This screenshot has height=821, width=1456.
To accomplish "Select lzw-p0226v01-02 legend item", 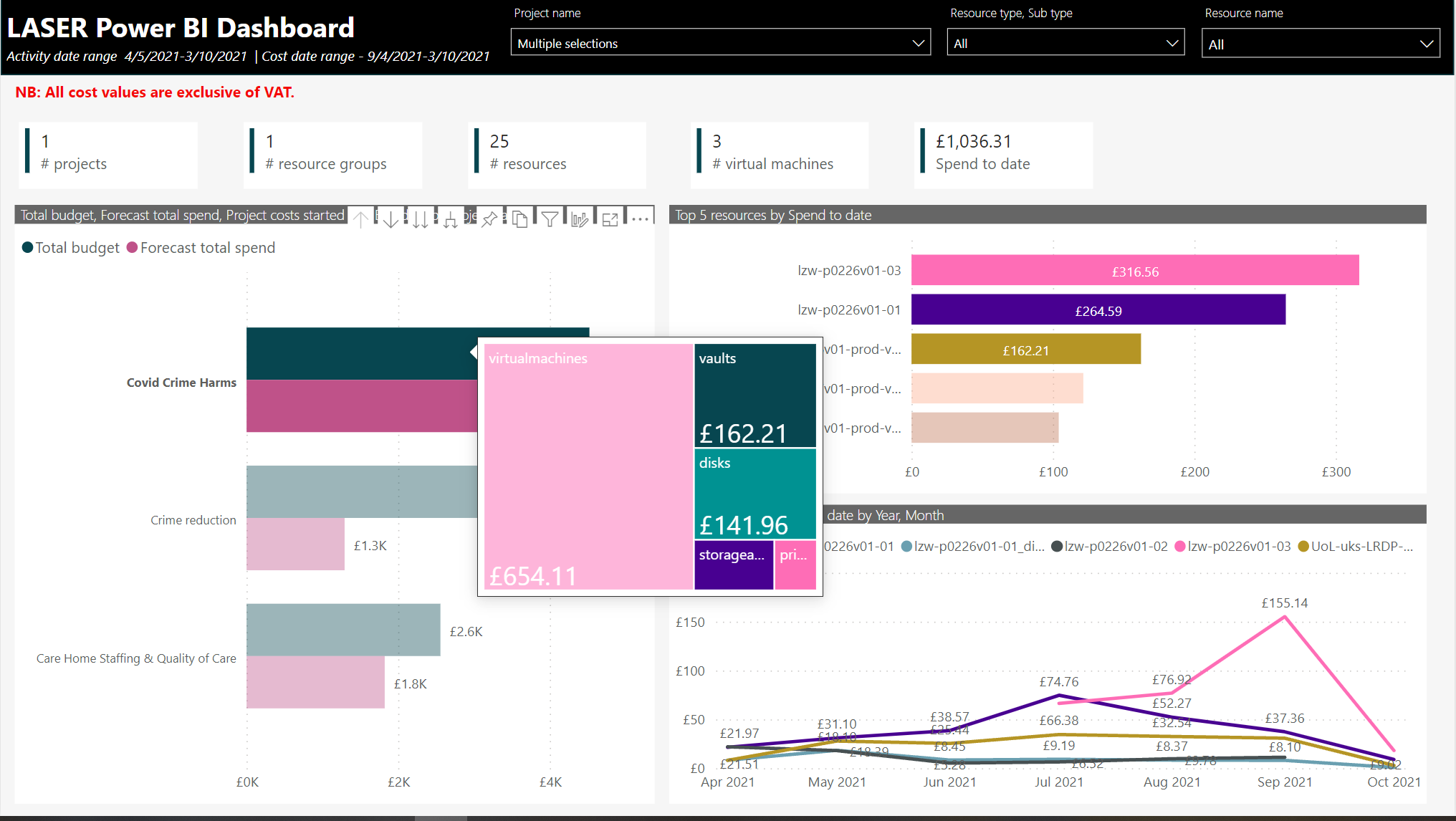I will coord(1109,546).
